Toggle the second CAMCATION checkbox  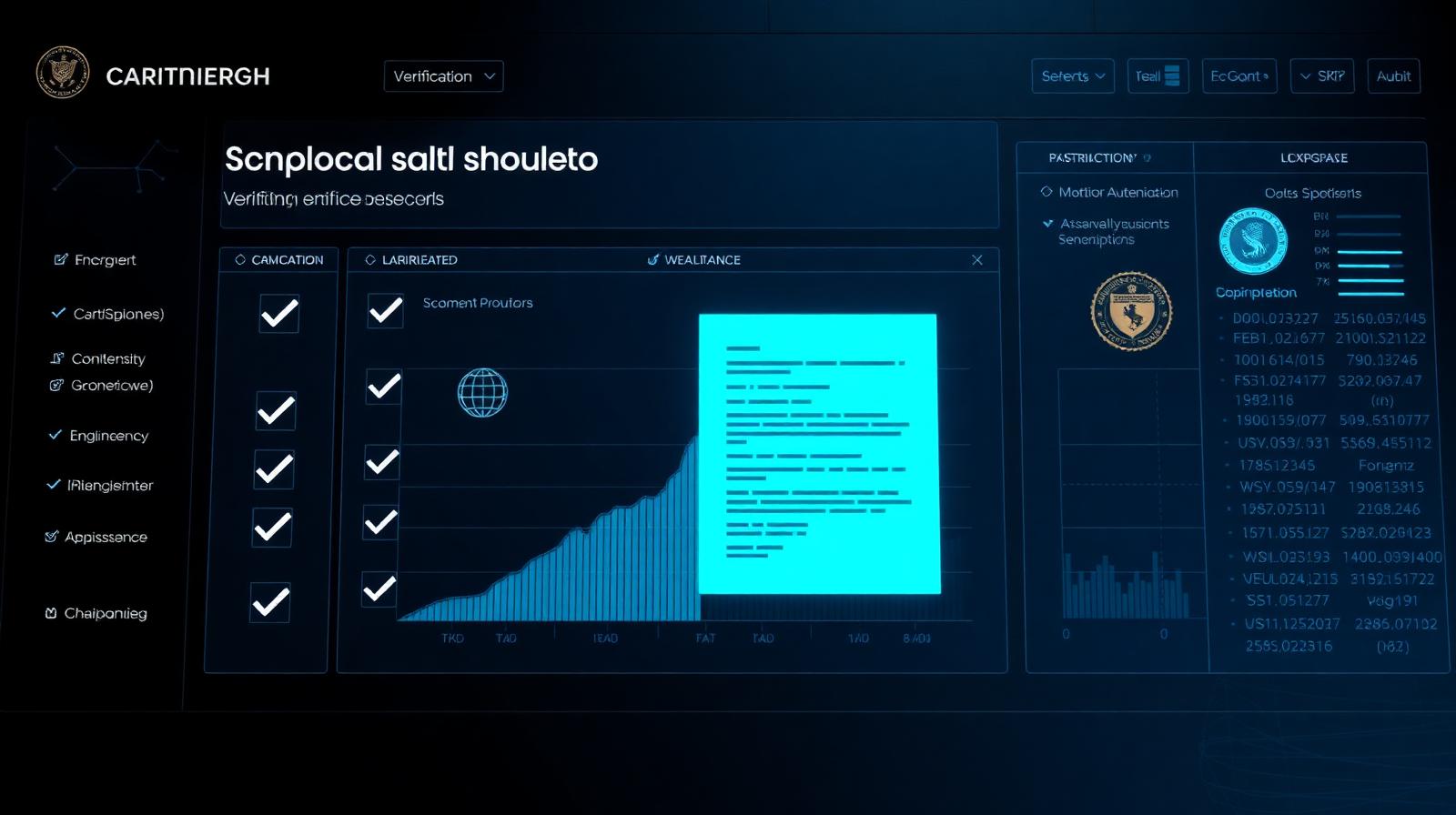click(x=276, y=411)
